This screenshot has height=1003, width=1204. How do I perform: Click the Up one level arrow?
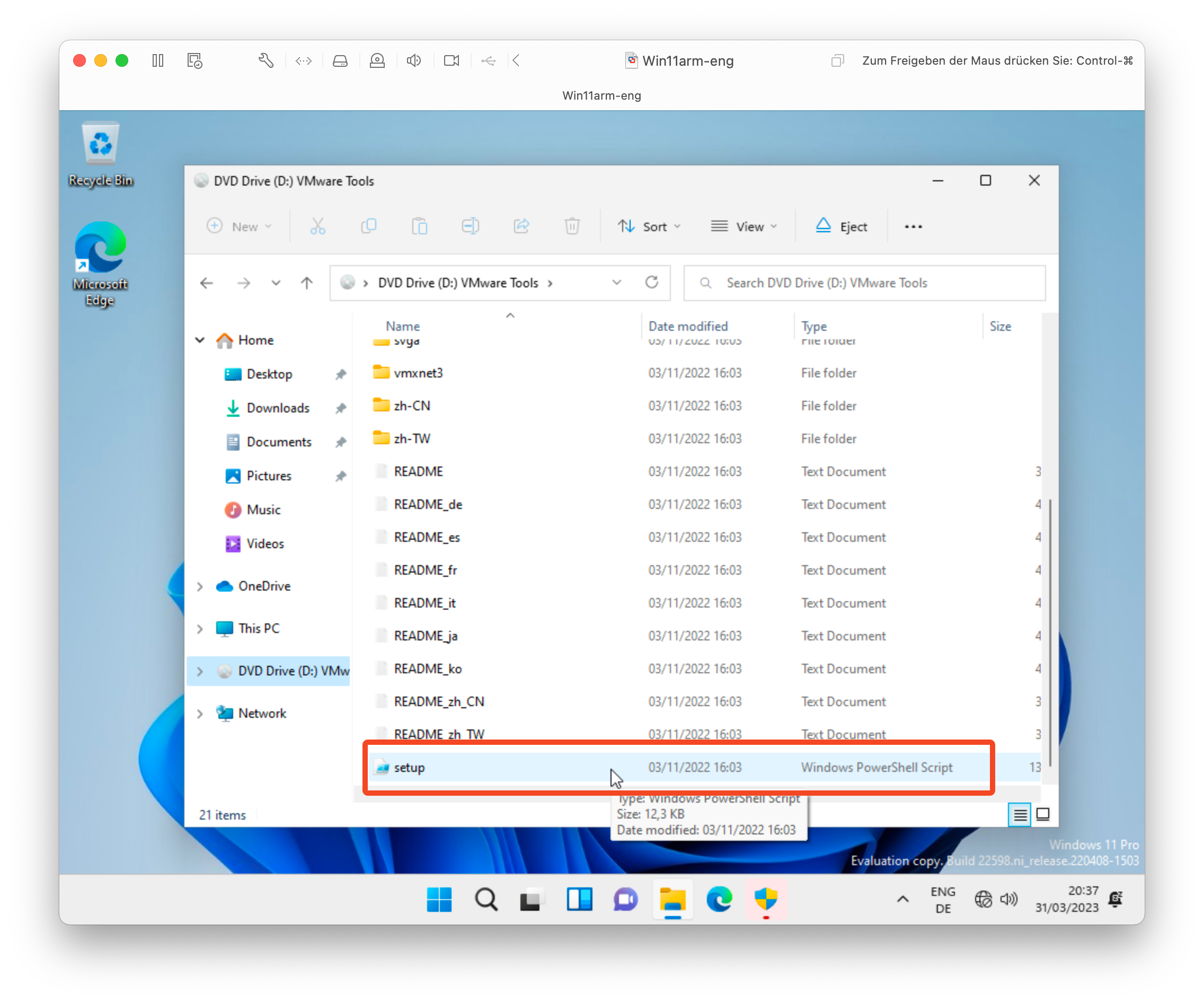tap(307, 283)
